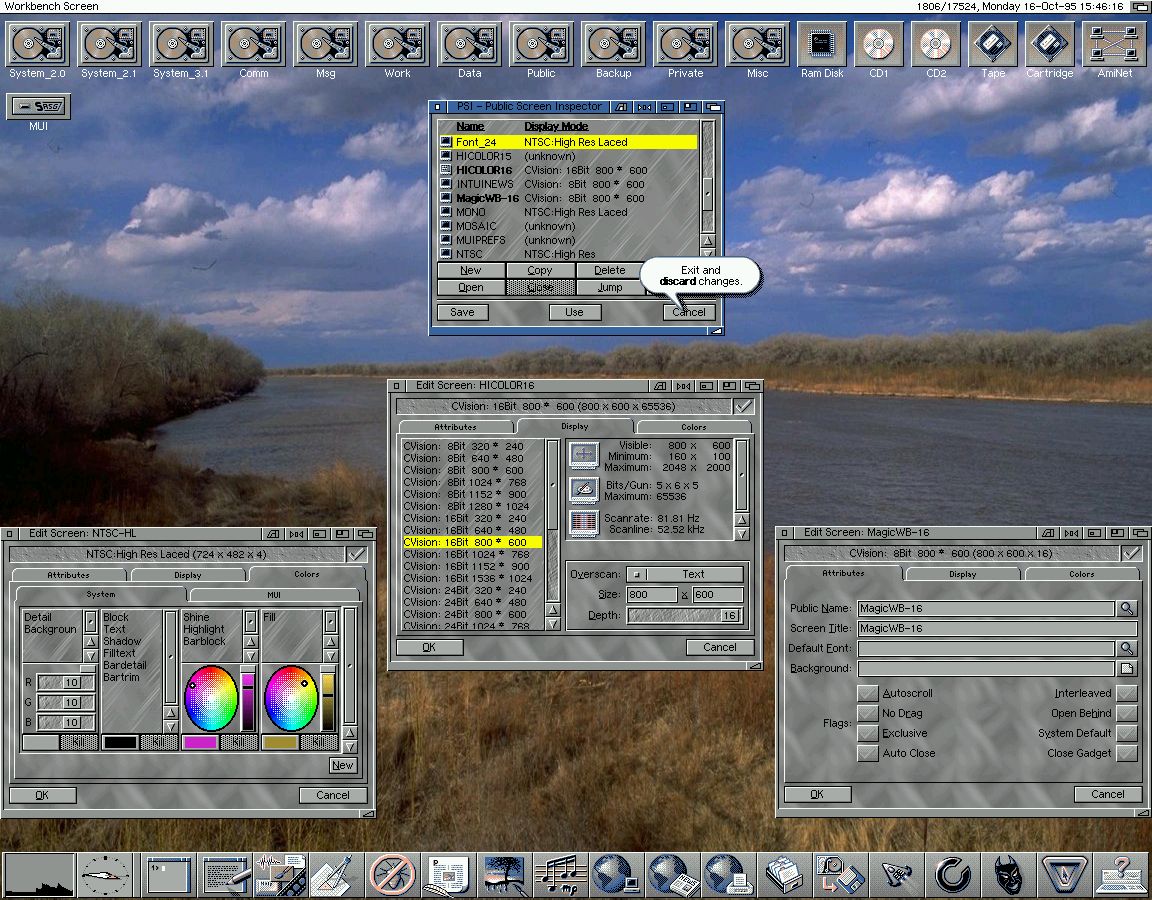Toggle the Interleaved flag checkbox
1152x900 pixels.
point(1127,693)
